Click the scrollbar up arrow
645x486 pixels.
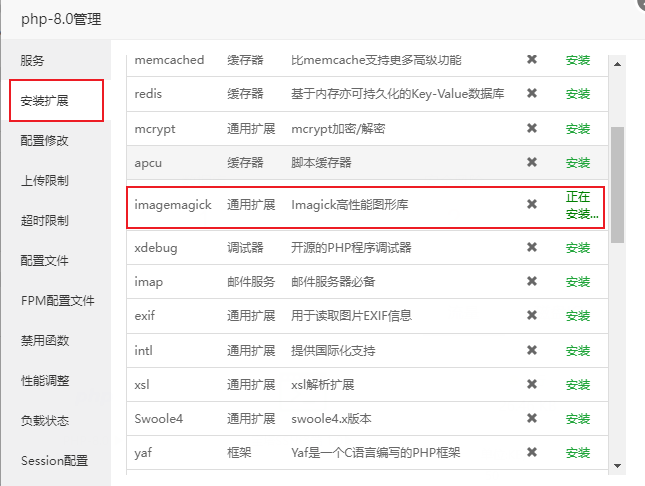pyautogui.click(x=617, y=64)
